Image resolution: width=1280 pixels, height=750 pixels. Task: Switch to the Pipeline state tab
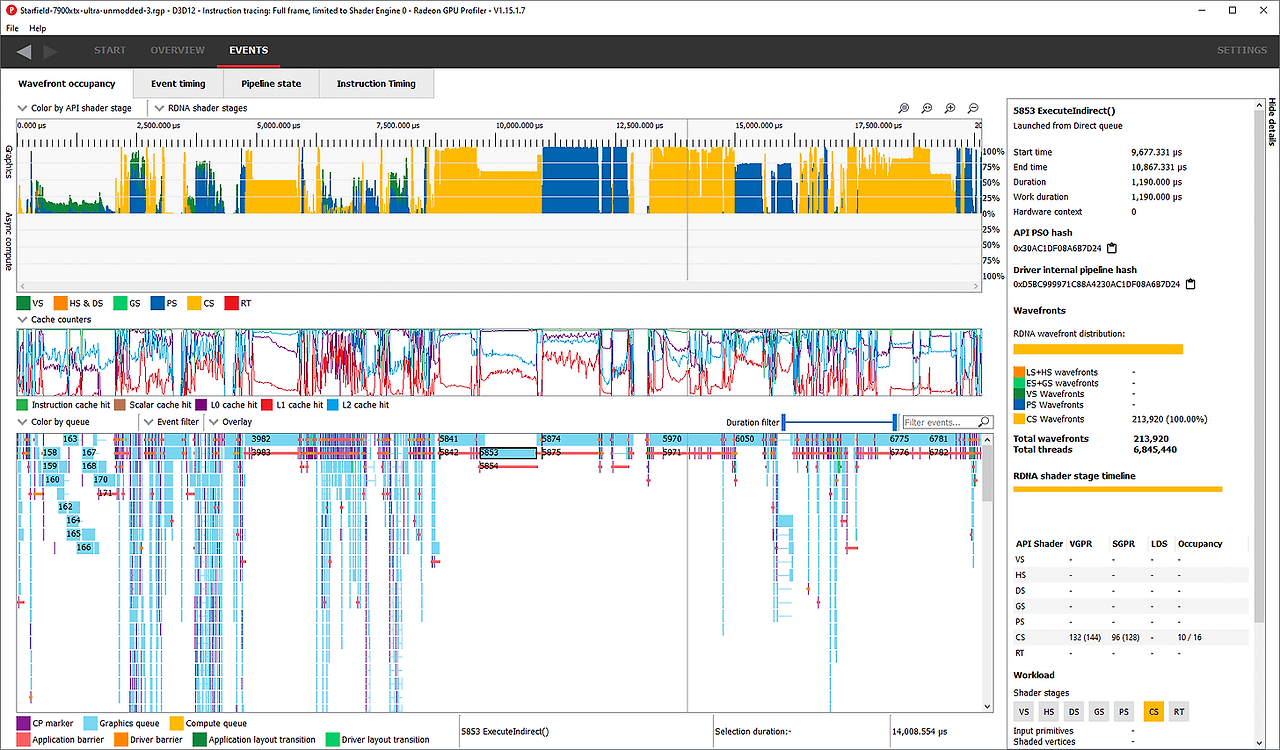(x=271, y=84)
